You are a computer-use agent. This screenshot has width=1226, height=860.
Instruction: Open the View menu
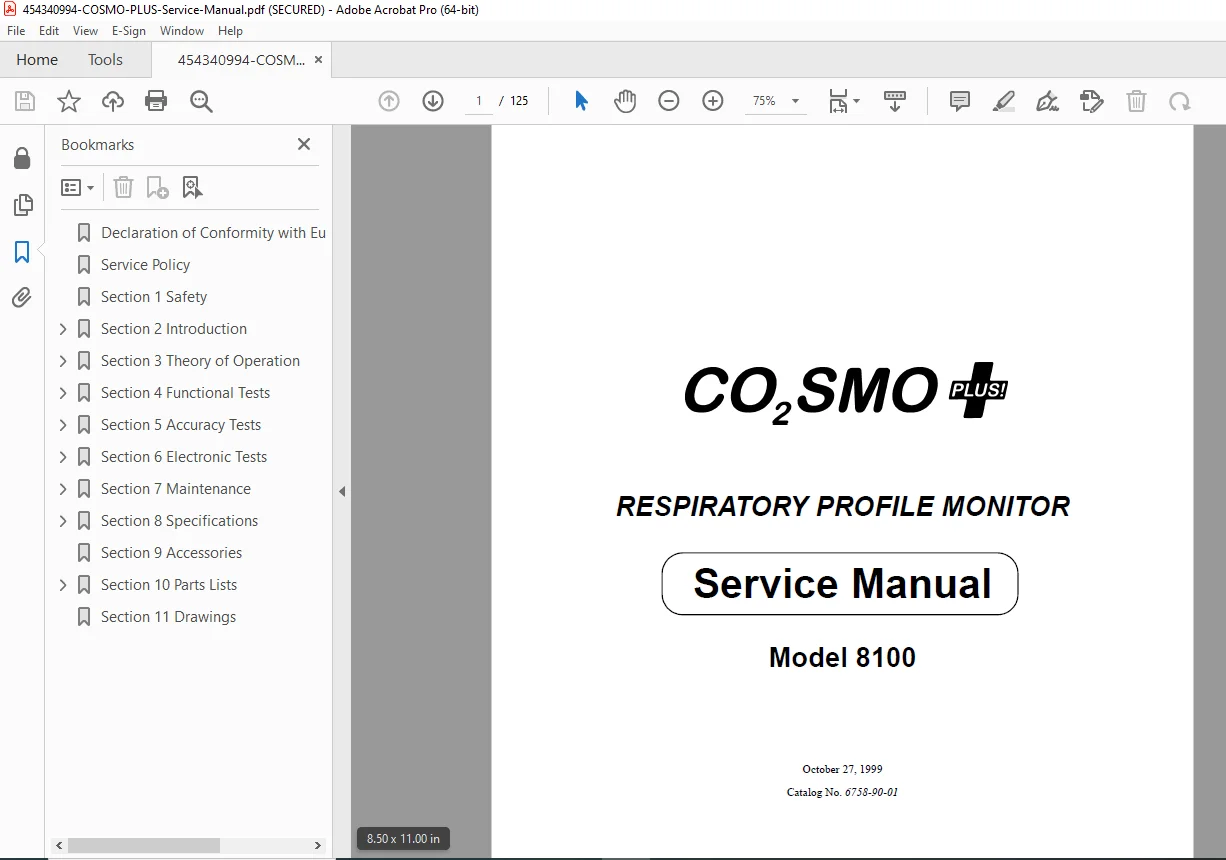click(86, 31)
